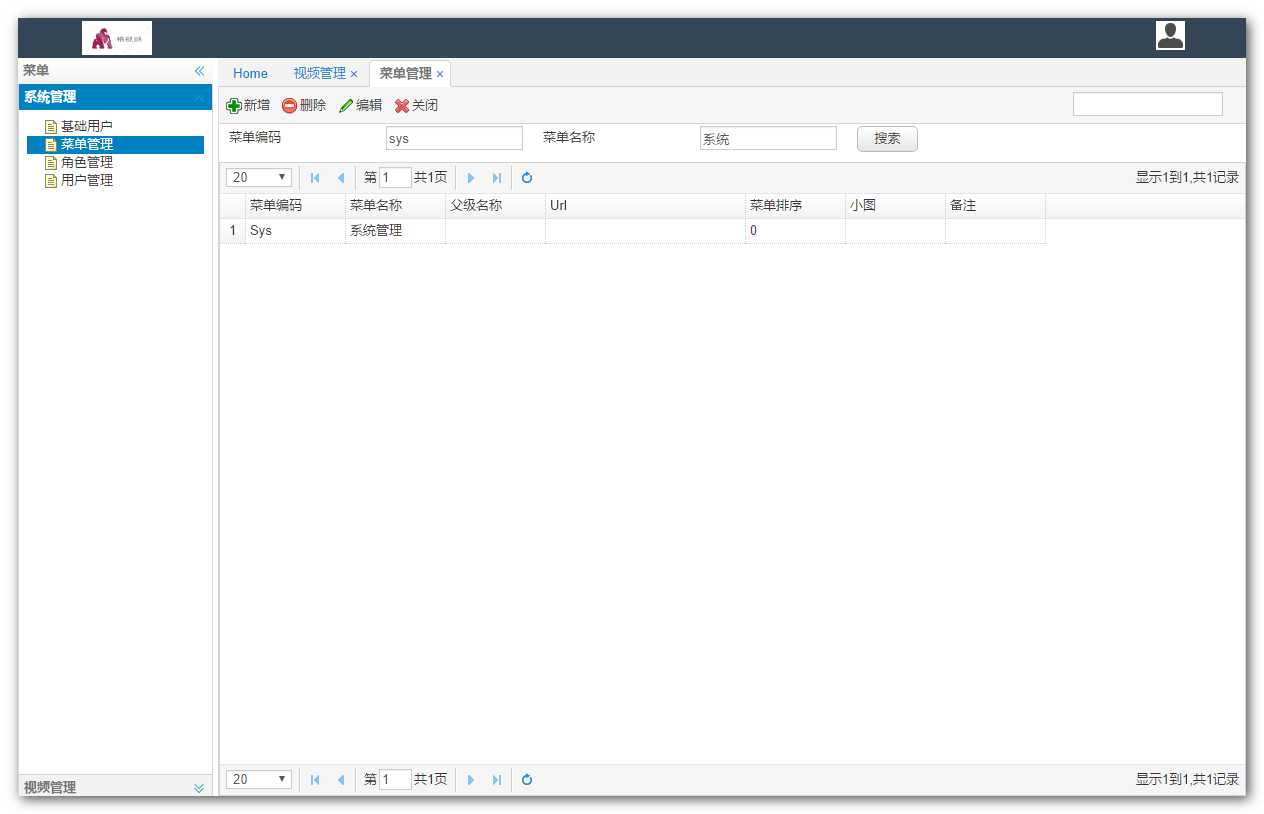The image size is (1264, 814).
Task: Click the 关闭 toolbar button
Action: tap(416, 105)
